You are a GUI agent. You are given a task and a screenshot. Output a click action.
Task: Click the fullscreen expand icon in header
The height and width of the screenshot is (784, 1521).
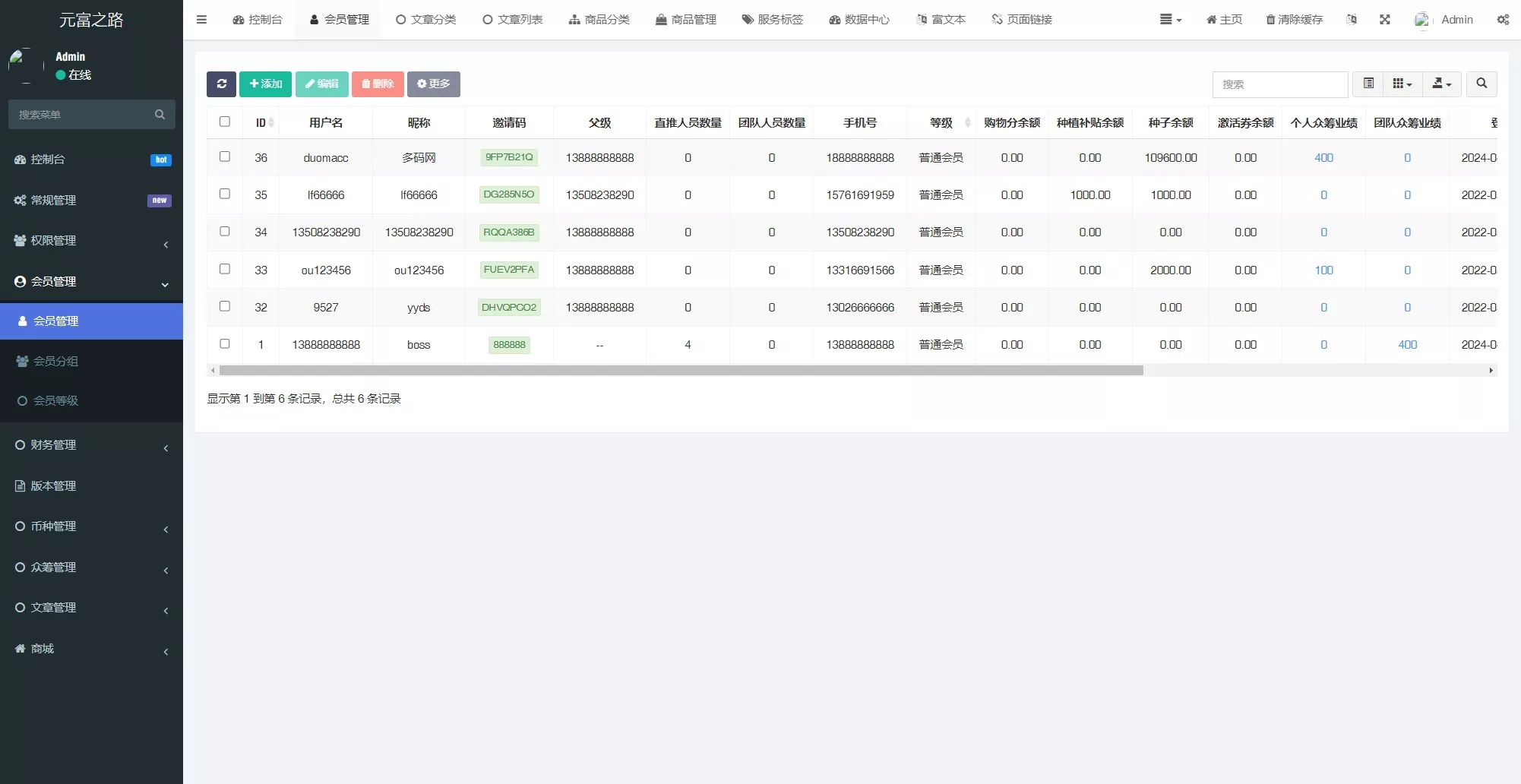(1384, 20)
